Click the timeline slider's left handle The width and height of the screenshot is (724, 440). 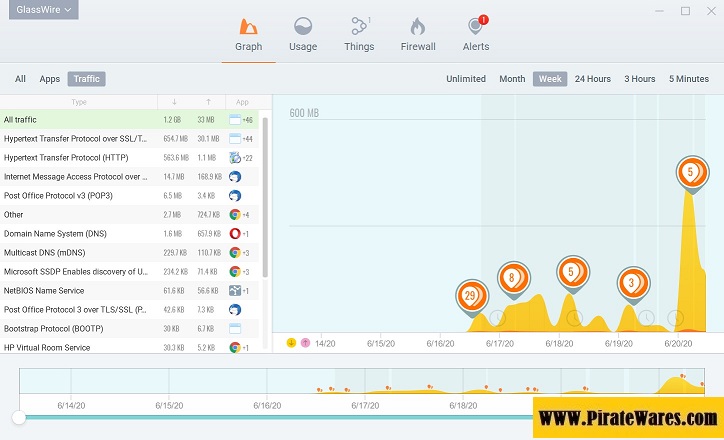pyautogui.click(x=18, y=417)
